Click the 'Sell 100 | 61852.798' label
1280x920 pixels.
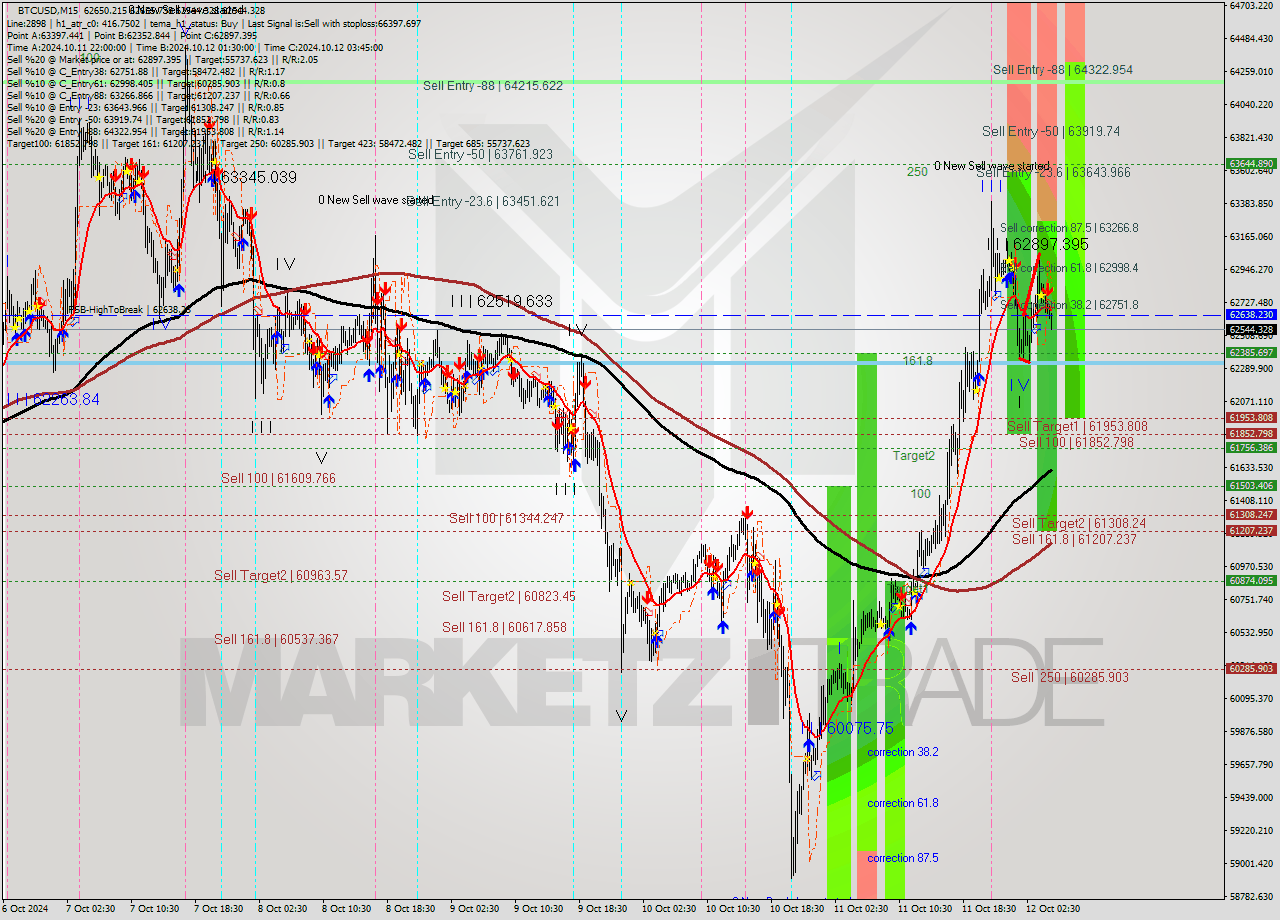click(x=1076, y=442)
